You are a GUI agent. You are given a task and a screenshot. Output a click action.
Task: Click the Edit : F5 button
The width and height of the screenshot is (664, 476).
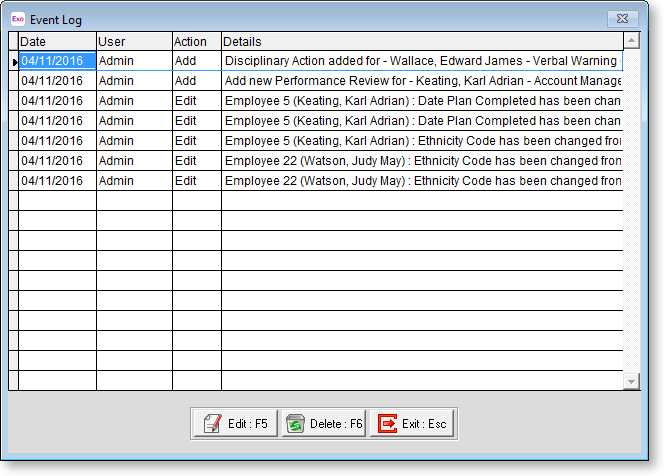tap(235, 424)
